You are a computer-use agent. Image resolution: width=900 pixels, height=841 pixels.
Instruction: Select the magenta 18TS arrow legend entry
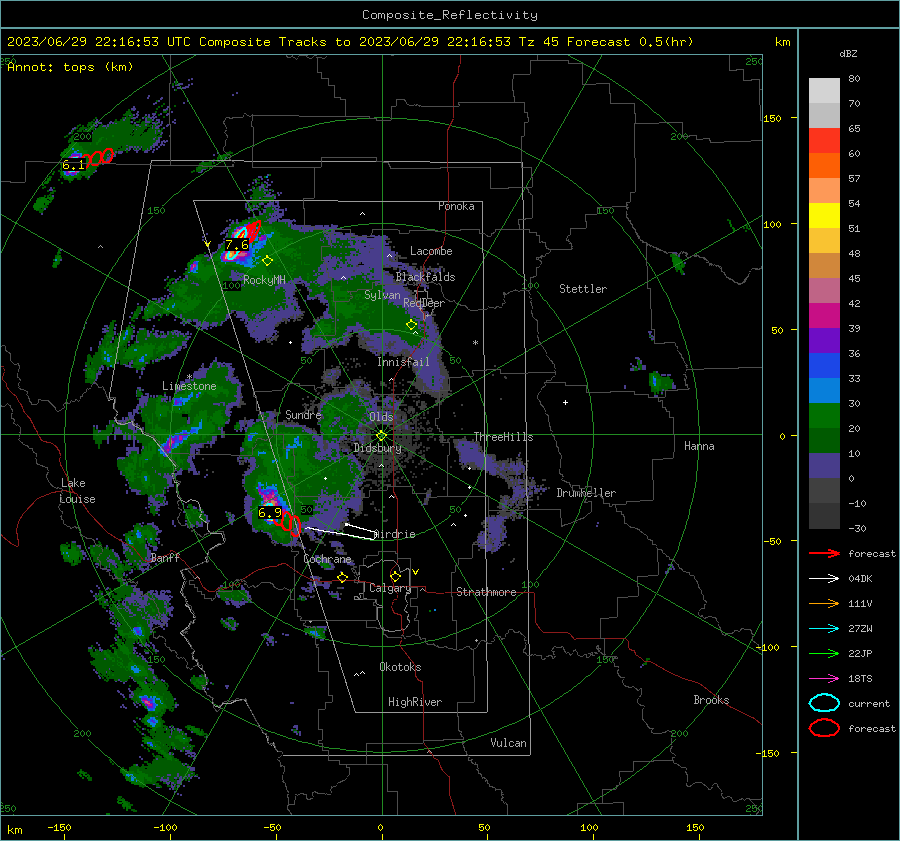(x=824, y=679)
